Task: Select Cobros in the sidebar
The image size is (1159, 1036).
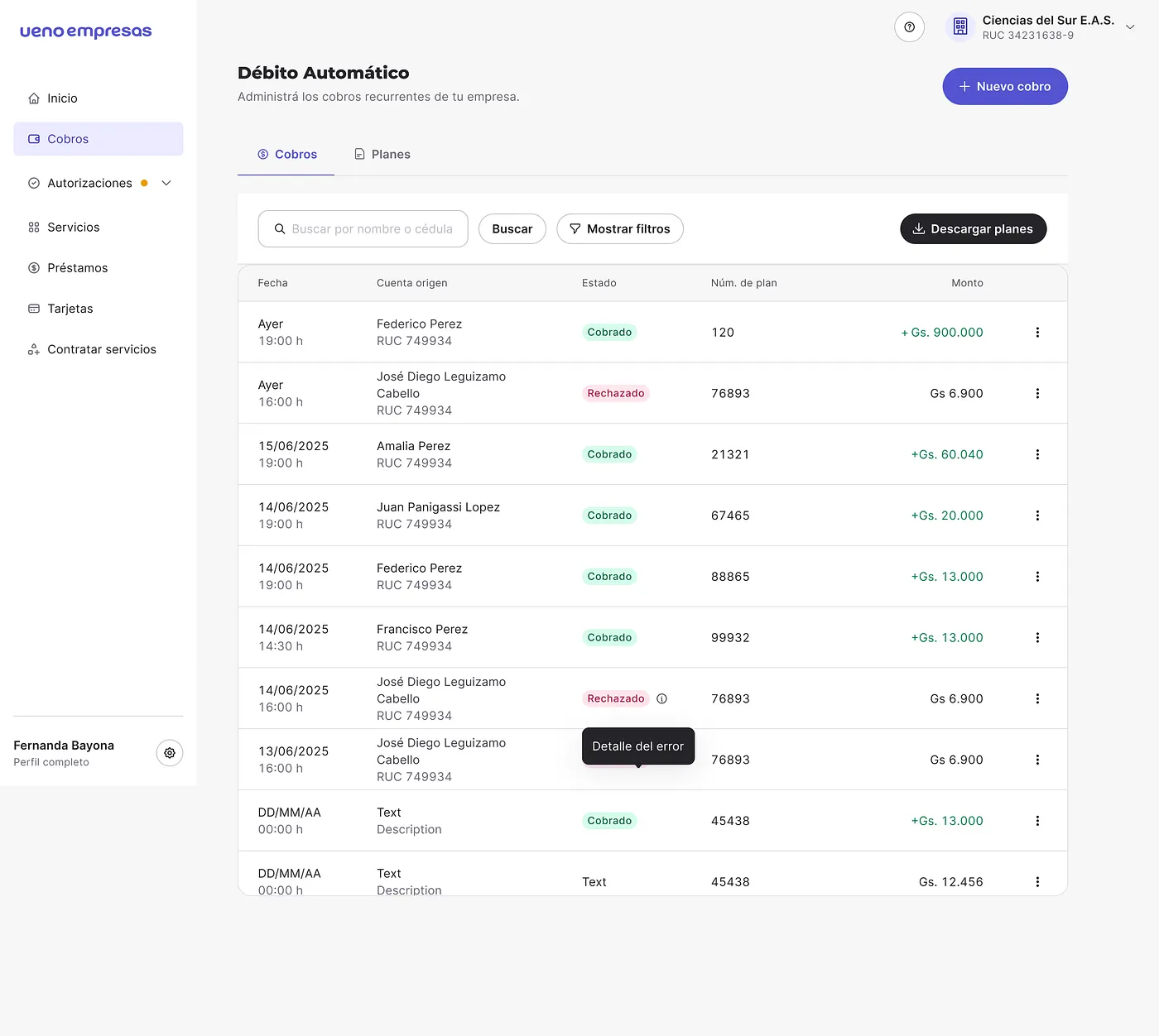Action: pyautogui.click(x=99, y=139)
